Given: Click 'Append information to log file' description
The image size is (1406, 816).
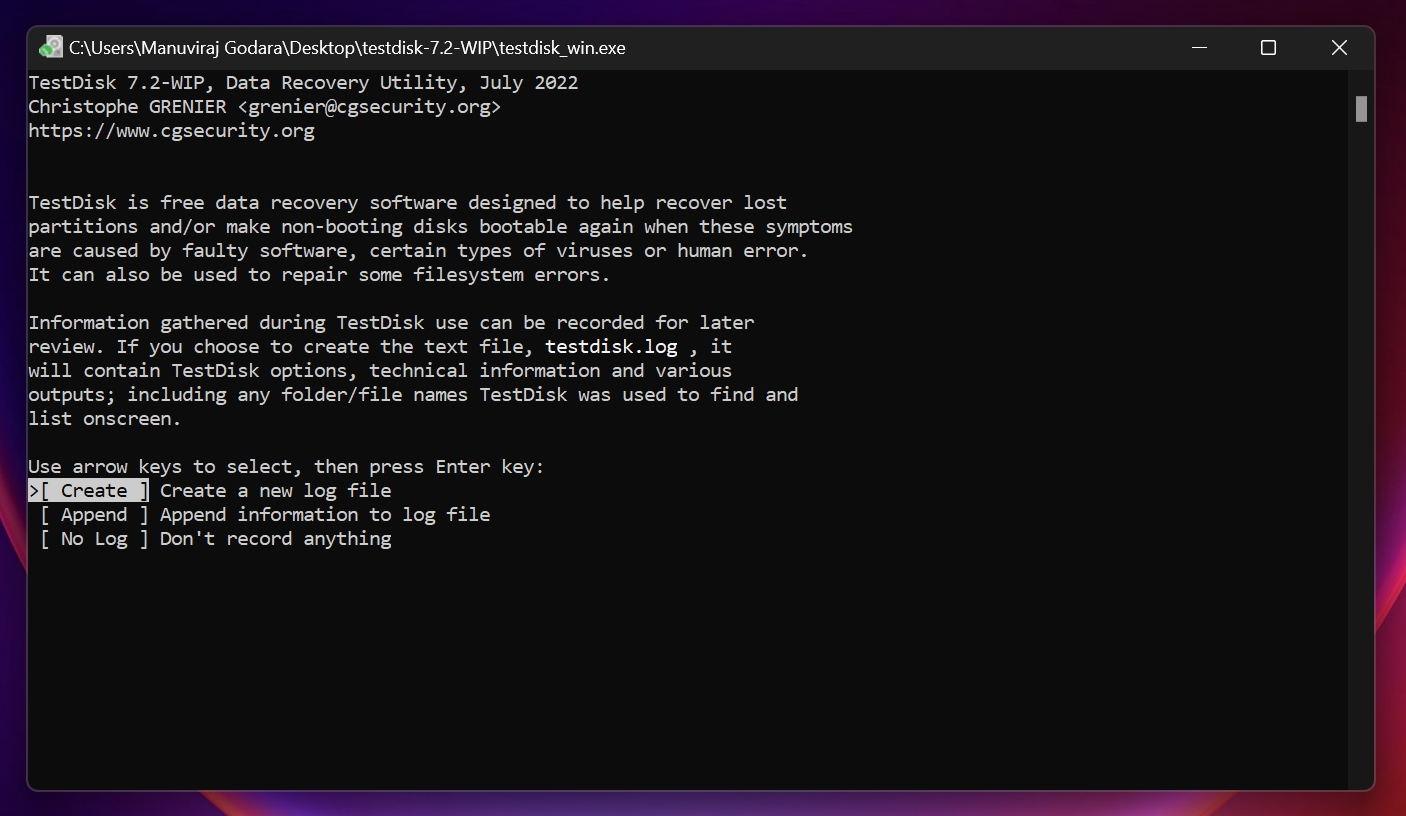Looking at the screenshot, I should [x=325, y=515].
